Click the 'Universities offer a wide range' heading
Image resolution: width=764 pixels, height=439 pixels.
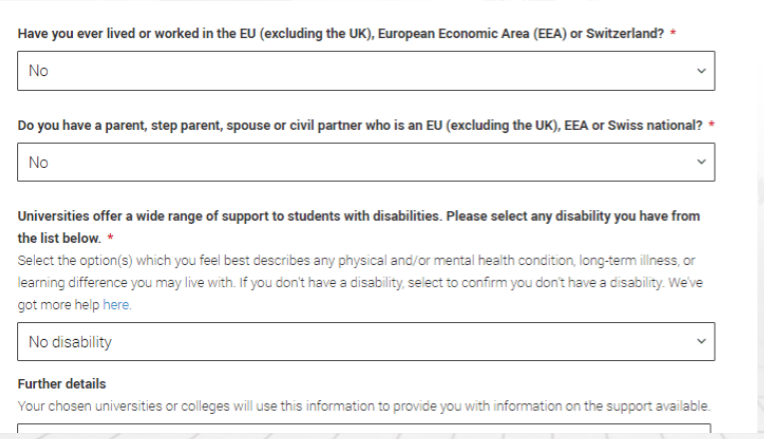[x=359, y=227]
